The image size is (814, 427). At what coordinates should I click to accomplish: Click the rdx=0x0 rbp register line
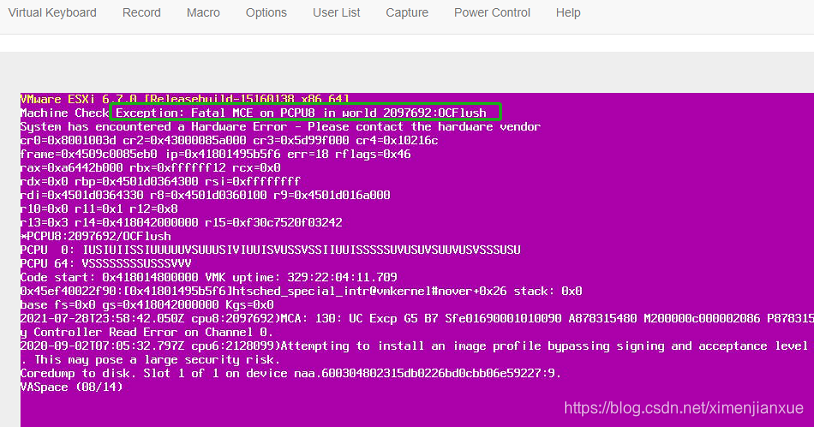click(160, 182)
